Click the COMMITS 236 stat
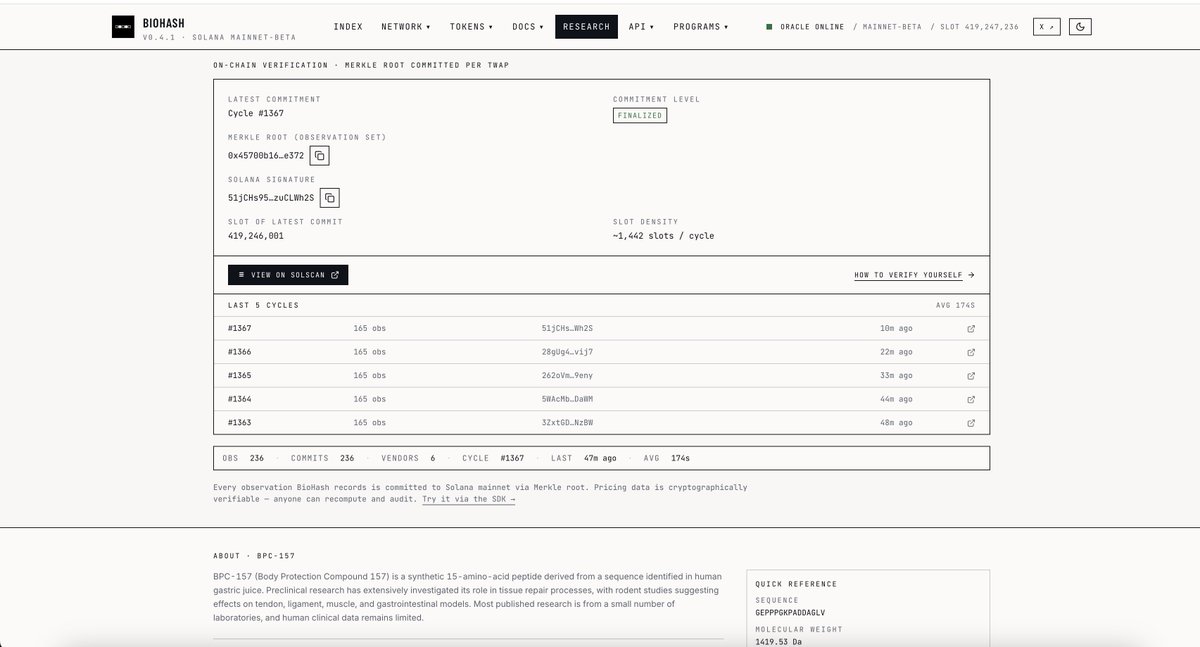Screen dimensions: 1200x647 [323, 458]
